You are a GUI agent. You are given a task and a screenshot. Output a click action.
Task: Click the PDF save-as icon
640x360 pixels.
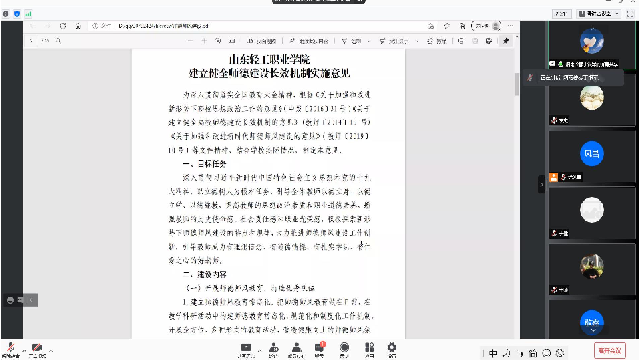[x=489, y=41]
